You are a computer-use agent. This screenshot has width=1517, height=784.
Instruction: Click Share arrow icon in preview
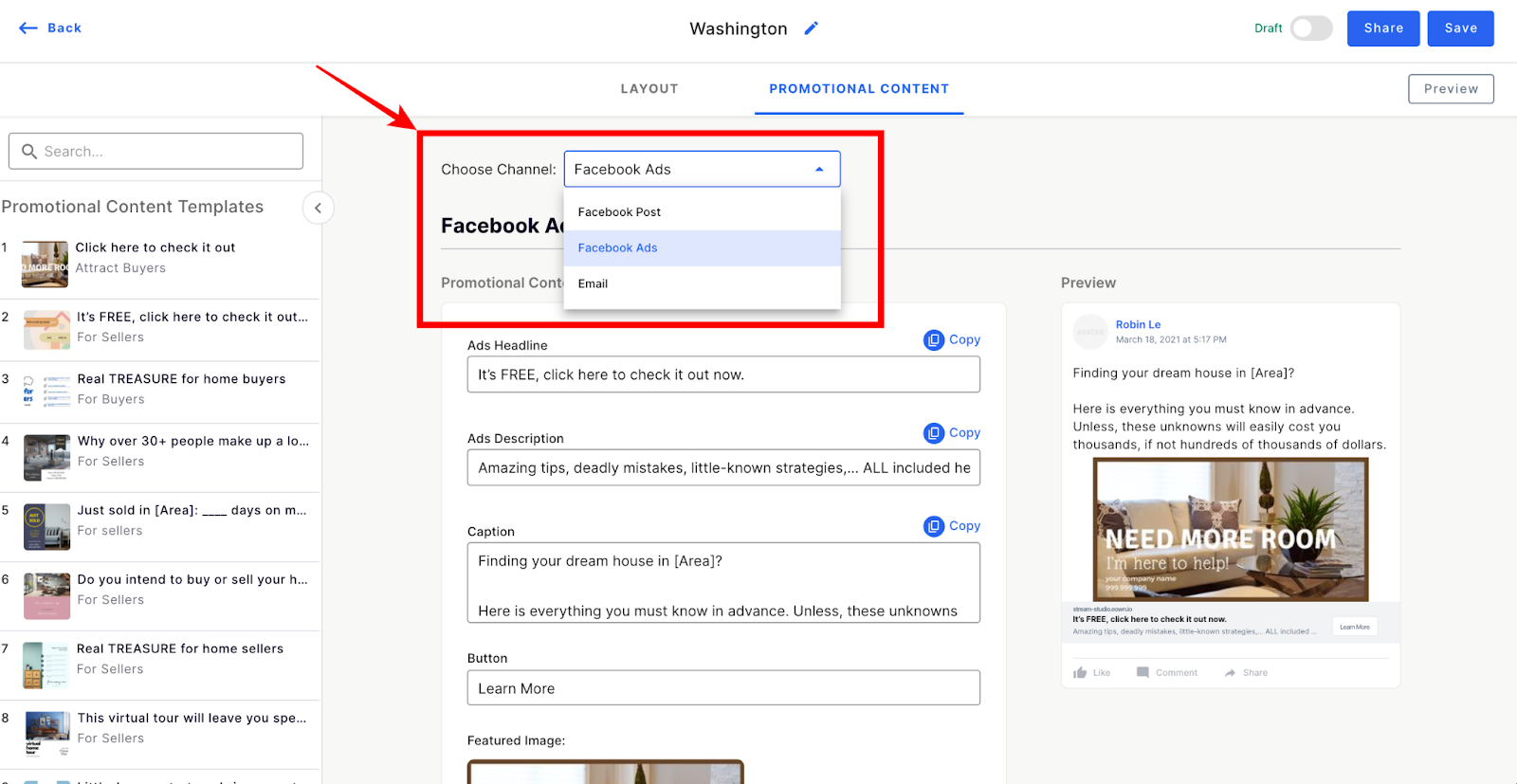1230,673
